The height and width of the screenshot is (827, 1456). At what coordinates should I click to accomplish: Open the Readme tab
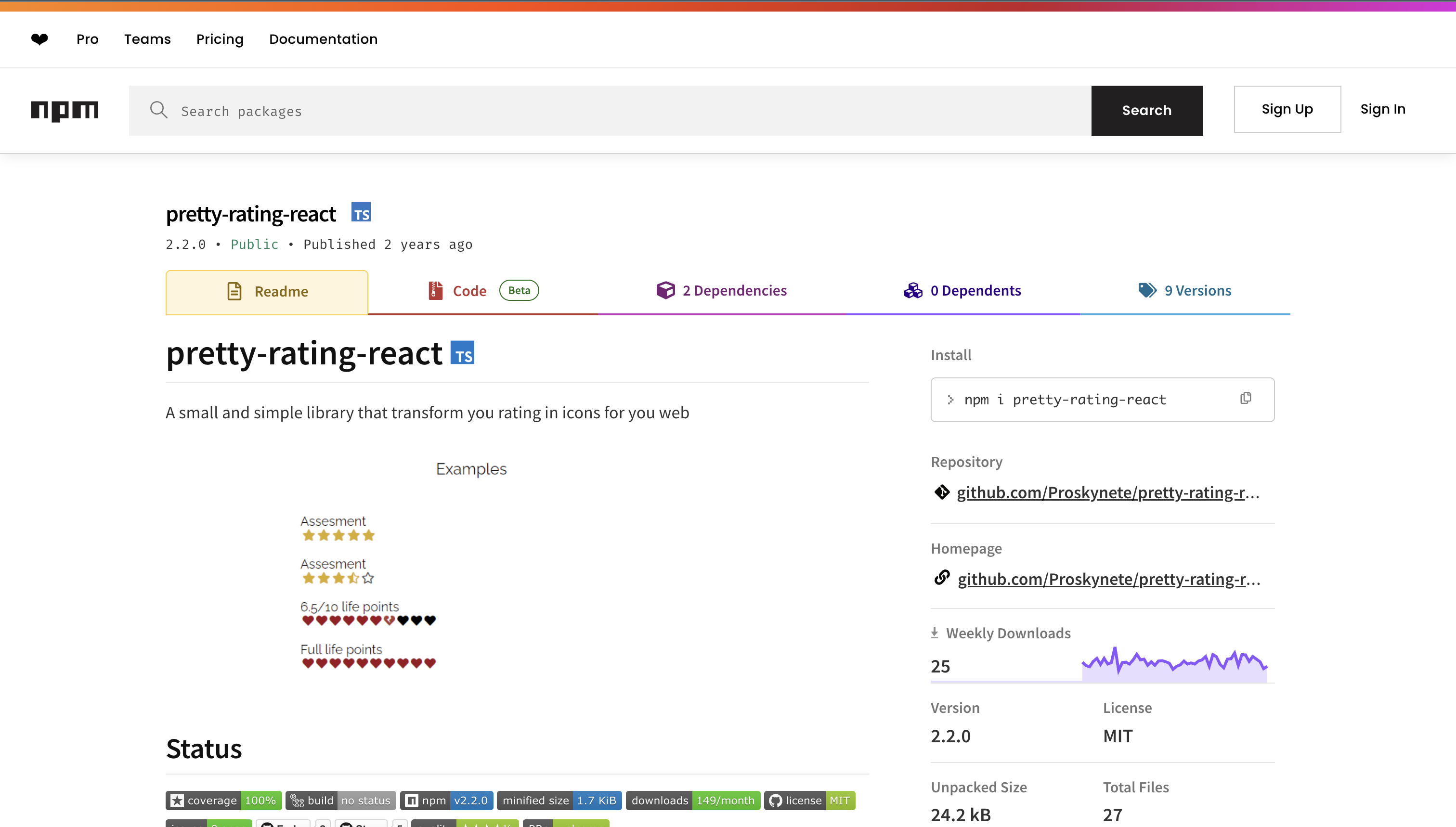(267, 292)
